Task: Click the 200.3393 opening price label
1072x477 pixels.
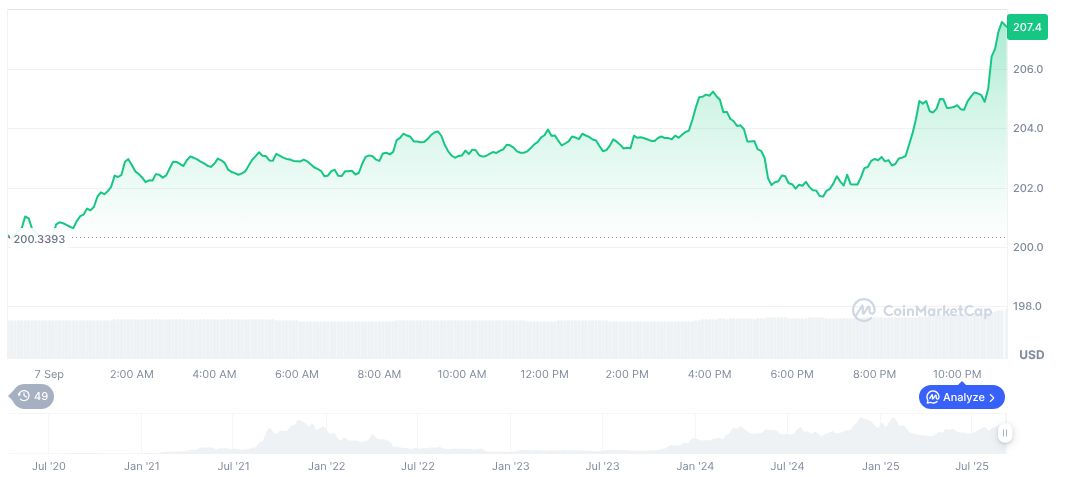Action: pos(39,239)
